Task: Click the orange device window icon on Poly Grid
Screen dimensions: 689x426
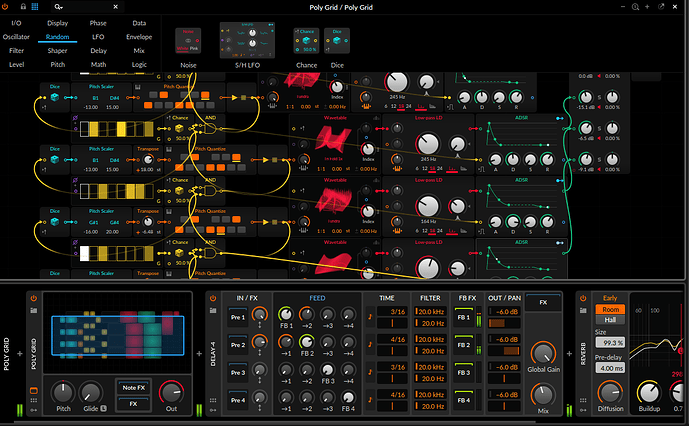Action: 34,390
